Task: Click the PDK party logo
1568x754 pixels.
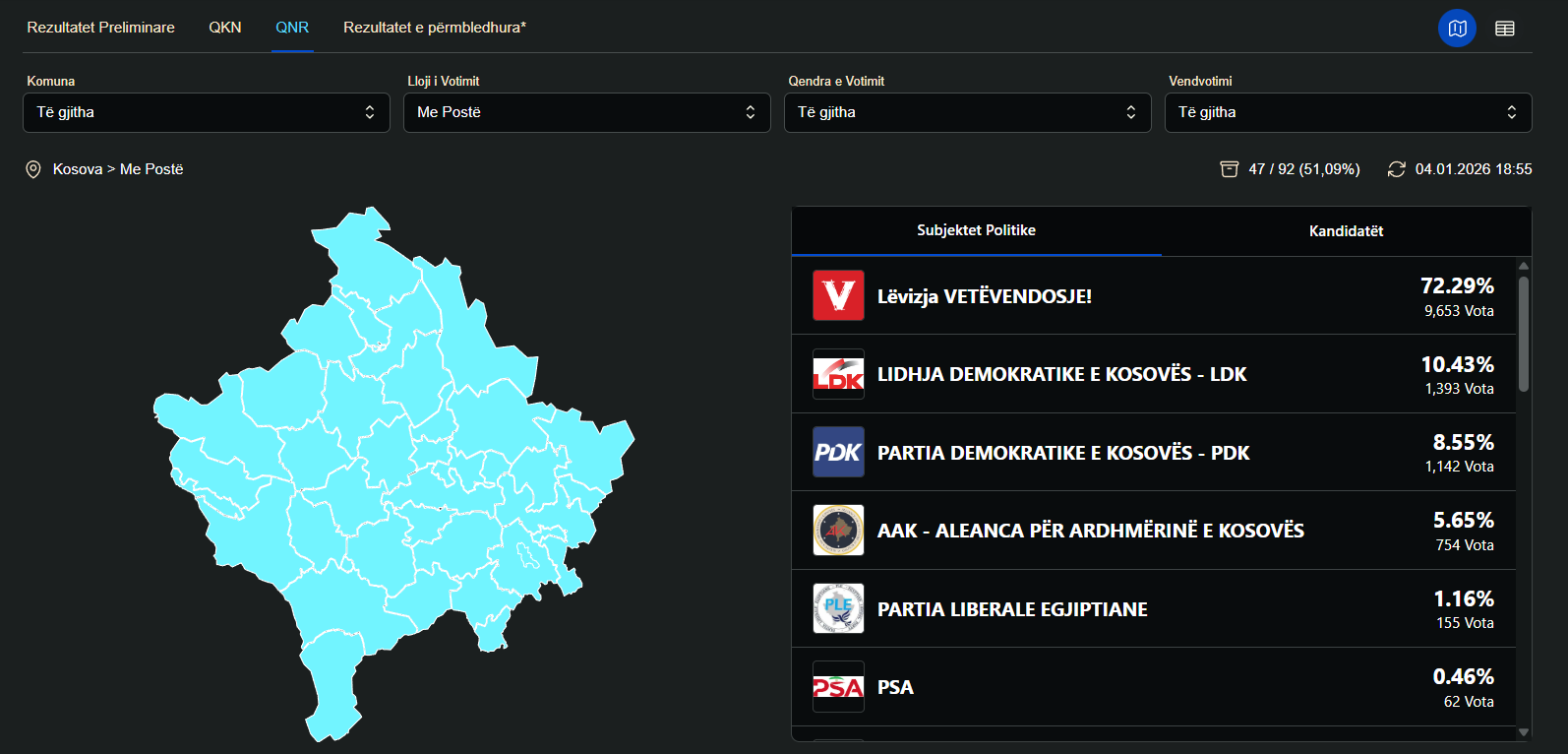Action: coord(838,452)
